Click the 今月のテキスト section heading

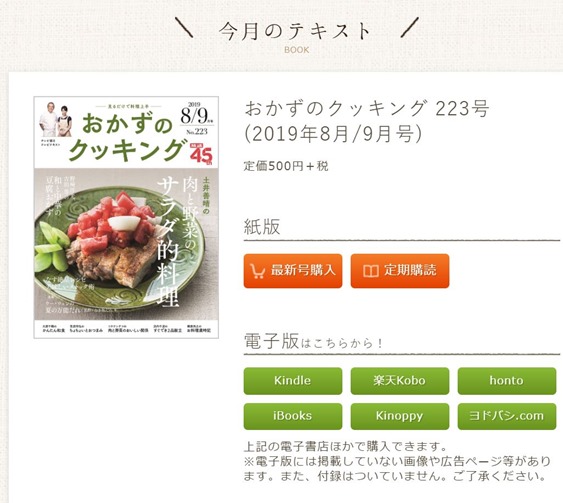295,31
